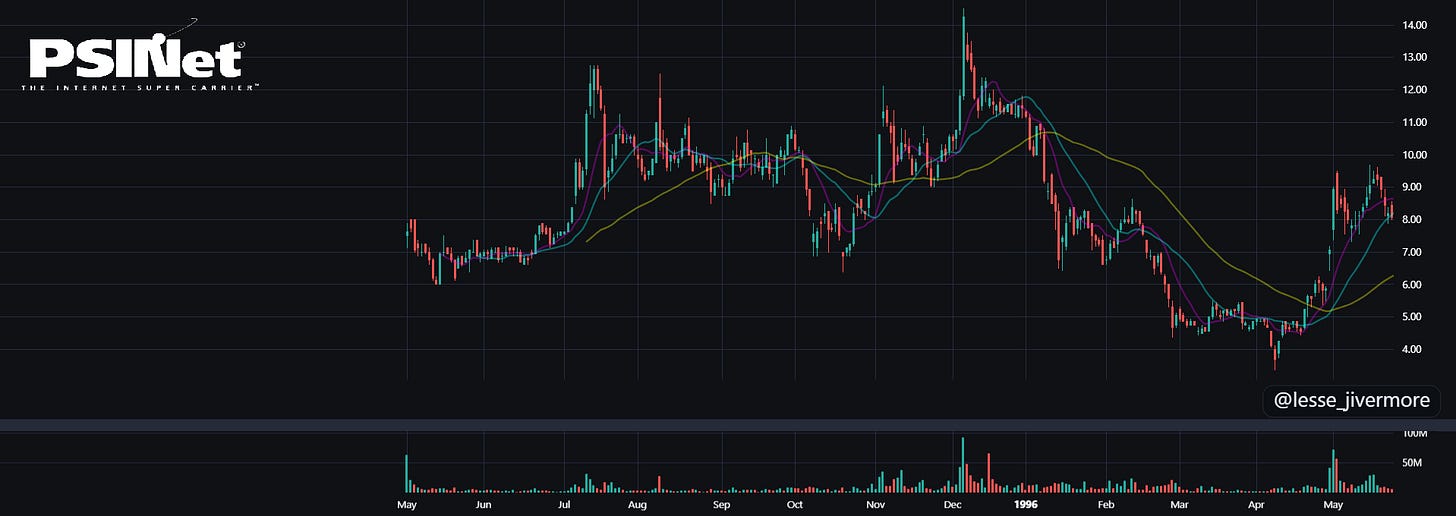Click the Dec label on time axis
1456x516 pixels.
950,505
